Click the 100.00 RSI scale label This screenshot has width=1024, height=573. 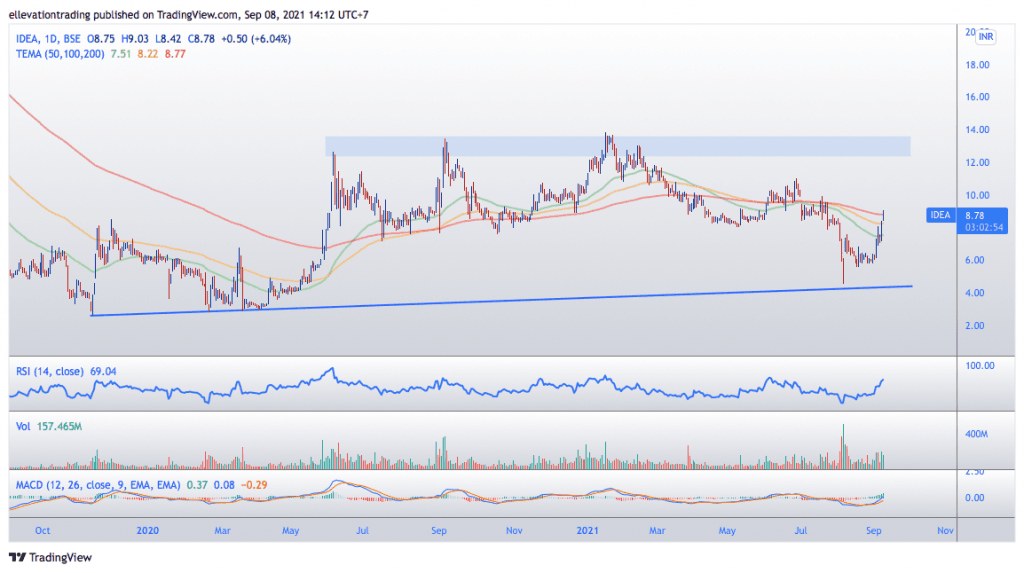pos(980,365)
